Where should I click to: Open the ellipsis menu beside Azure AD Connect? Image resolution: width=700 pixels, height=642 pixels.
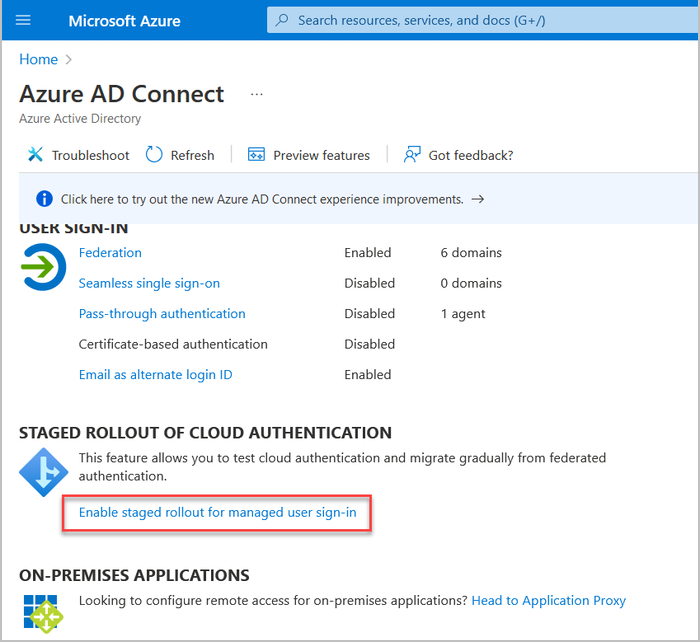(257, 94)
